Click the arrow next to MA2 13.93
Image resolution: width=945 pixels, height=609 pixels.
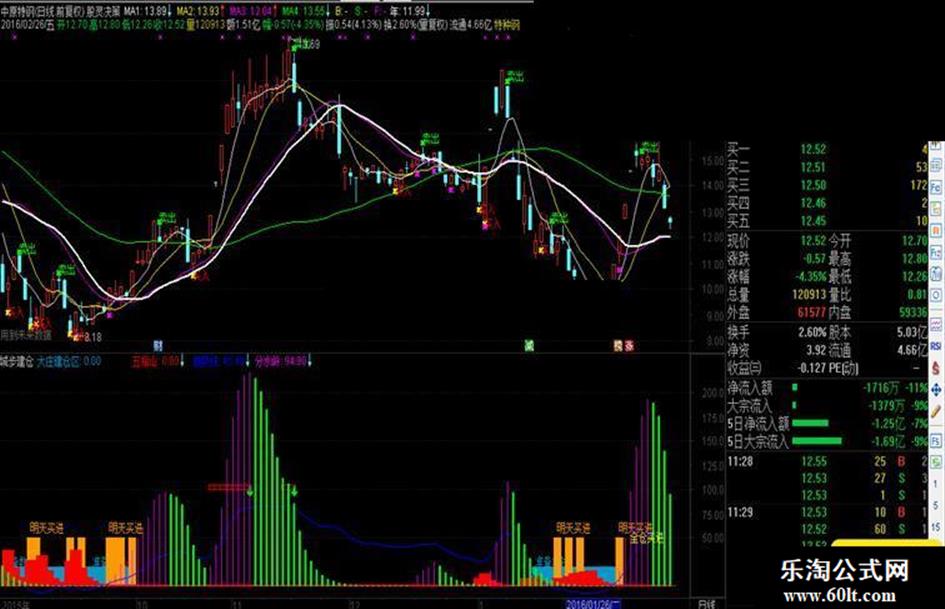[224, 11]
